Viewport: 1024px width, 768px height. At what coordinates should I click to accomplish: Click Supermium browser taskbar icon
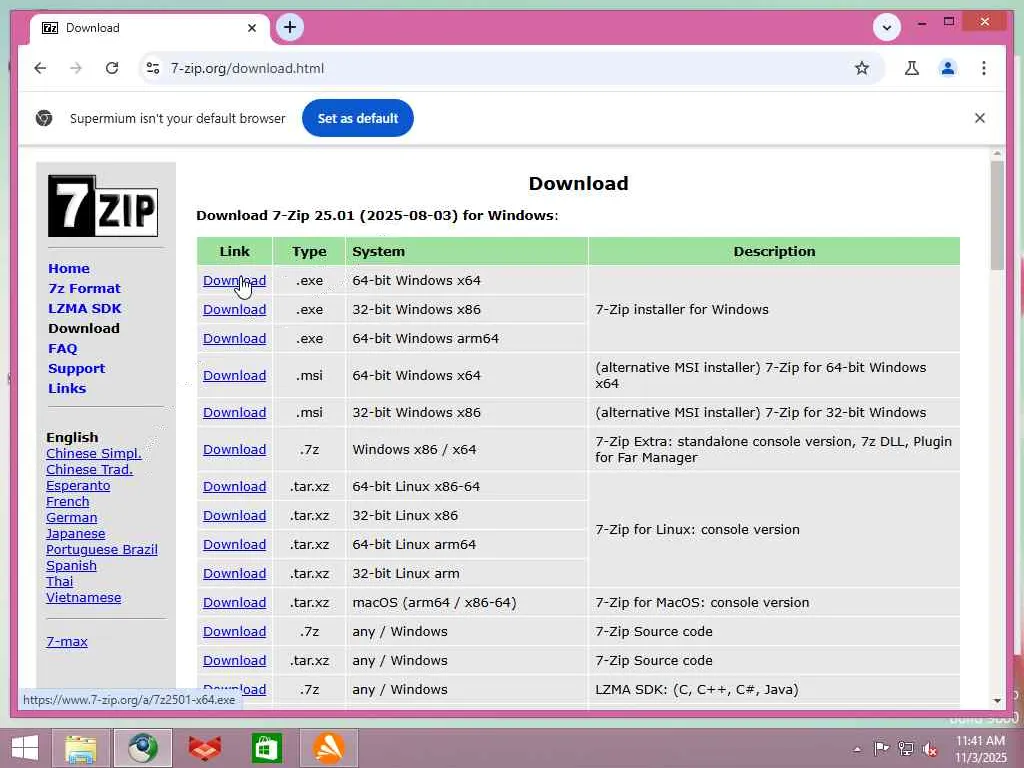pos(142,748)
